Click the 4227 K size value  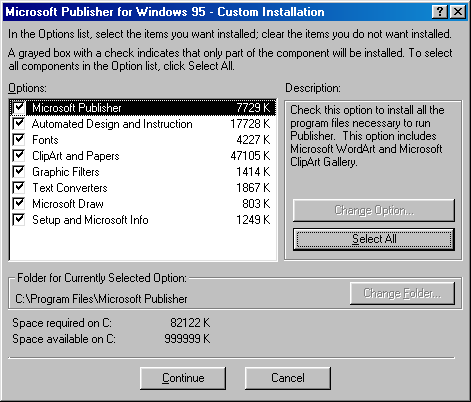(253, 140)
